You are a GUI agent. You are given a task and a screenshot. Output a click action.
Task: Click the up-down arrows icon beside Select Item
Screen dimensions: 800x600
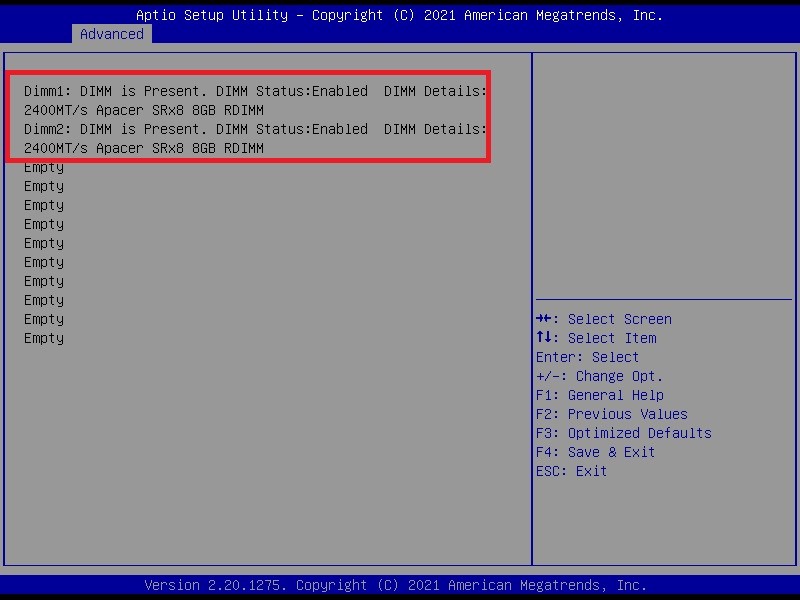coord(546,338)
